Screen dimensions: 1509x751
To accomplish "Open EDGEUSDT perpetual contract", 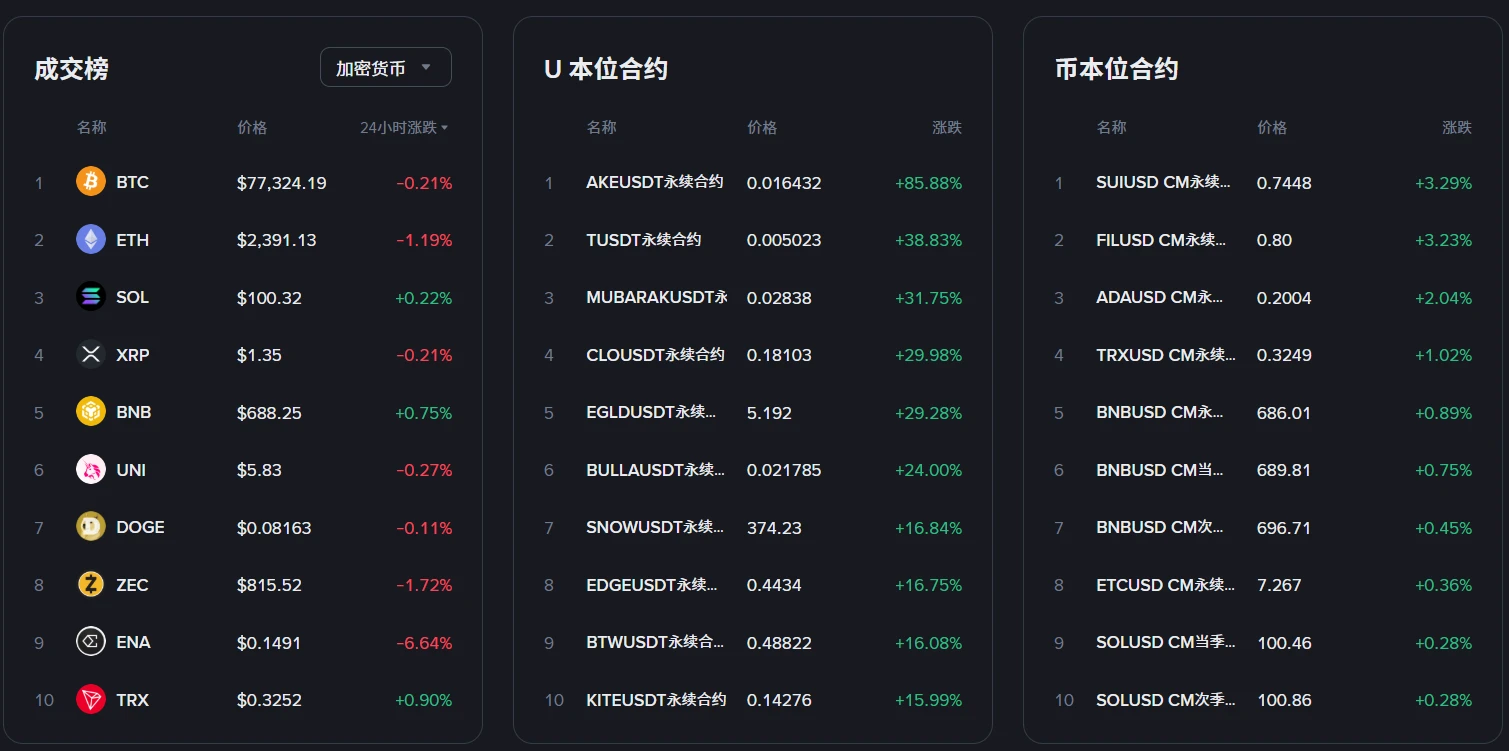I will 652,585.
